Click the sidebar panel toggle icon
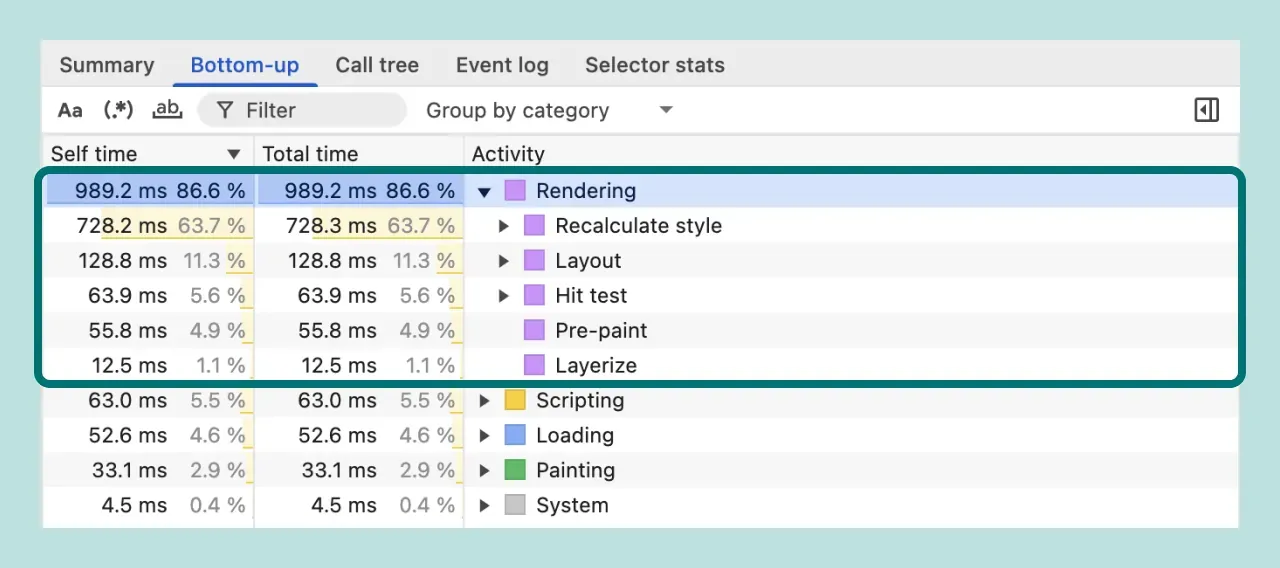This screenshot has height=568, width=1280. coord(1206,110)
